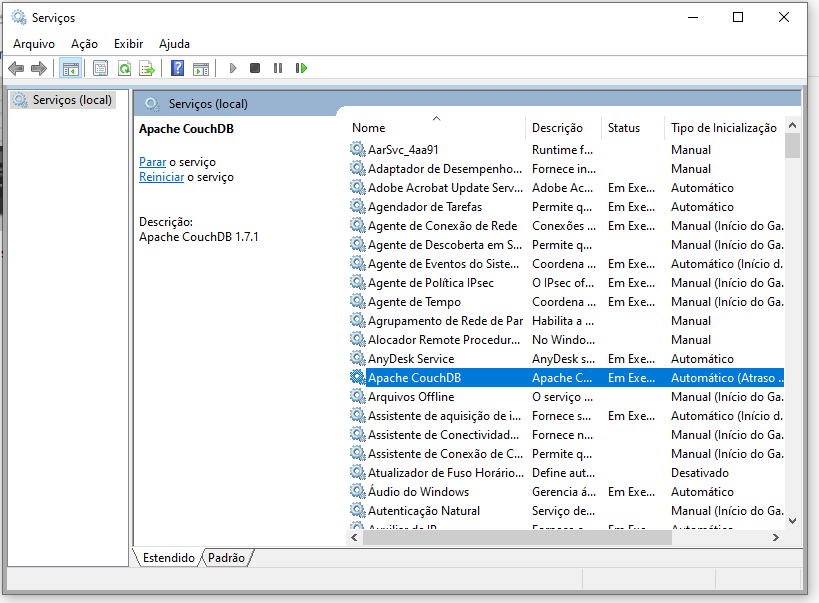Click the Show/Hide Console Tree icon
819x603 pixels.
70,68
